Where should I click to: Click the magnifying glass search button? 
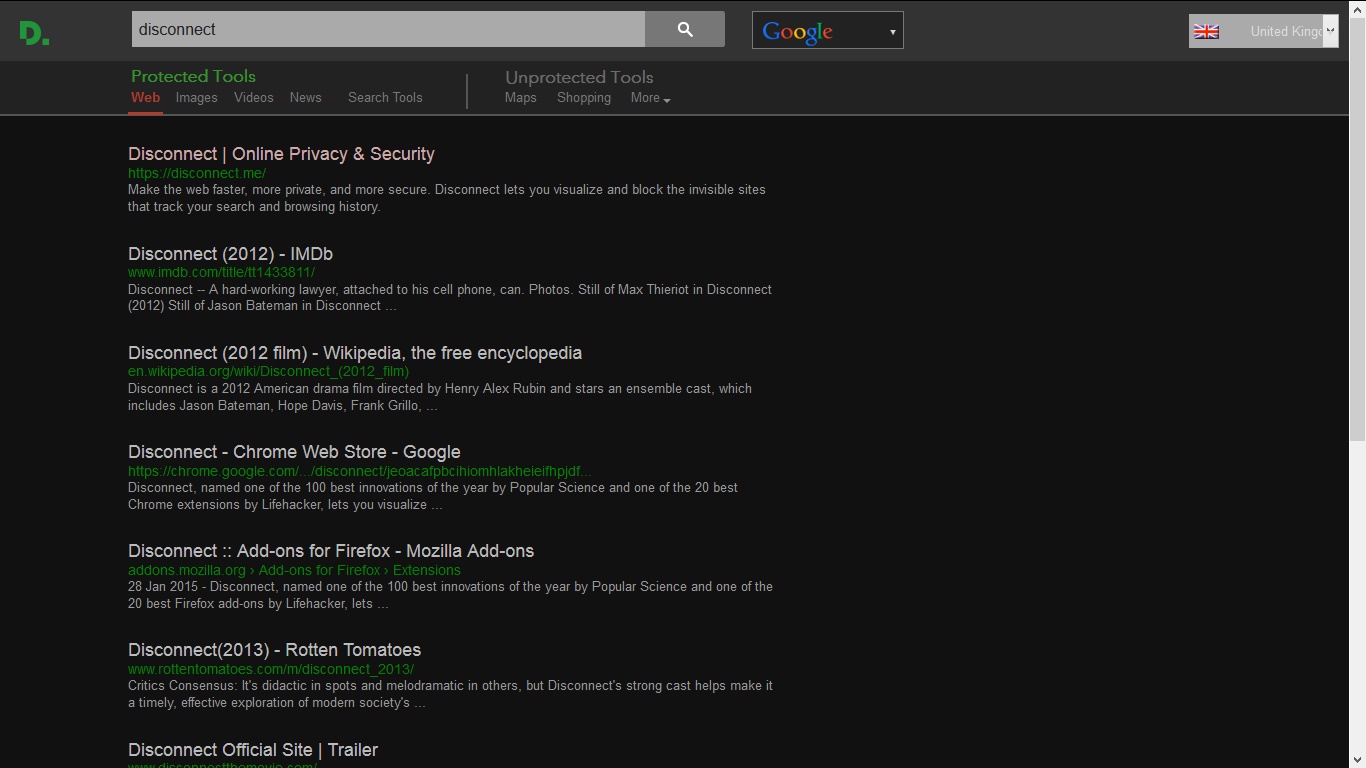pyautogui.click(x=684, y=29)
